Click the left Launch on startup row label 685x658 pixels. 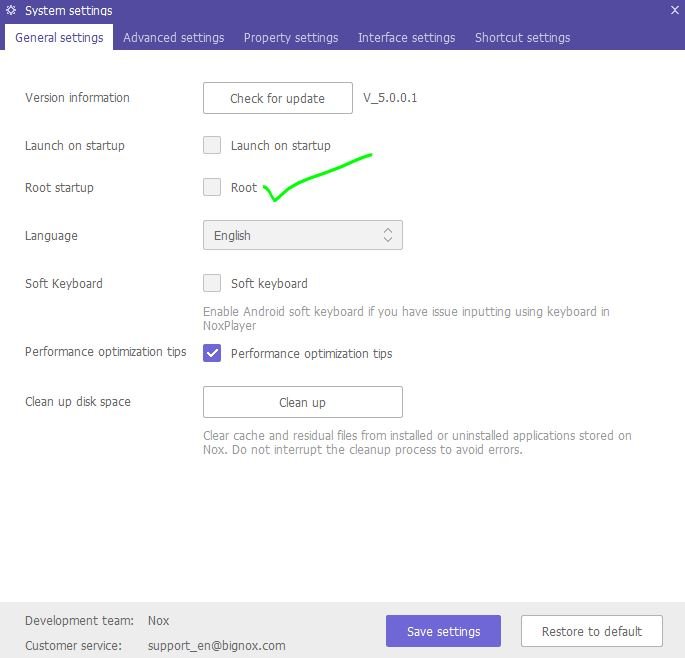pos(75,145)
